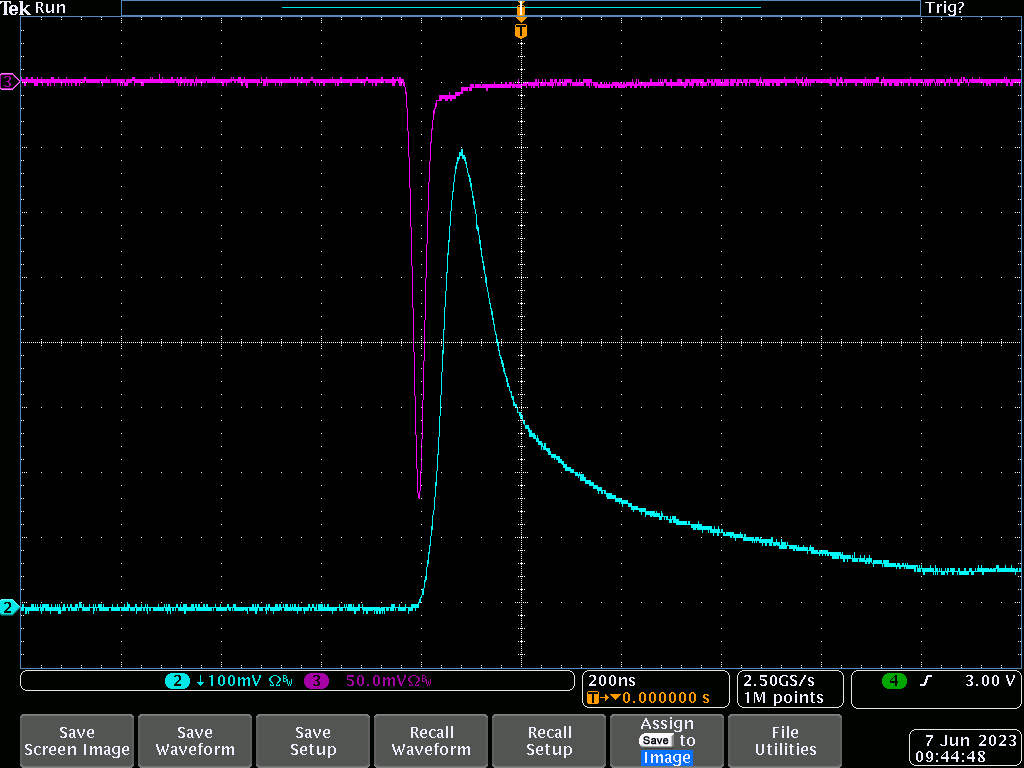Screen dimensions: 1024x768
Task: Open the File Utilities menu
Action: 785,741
